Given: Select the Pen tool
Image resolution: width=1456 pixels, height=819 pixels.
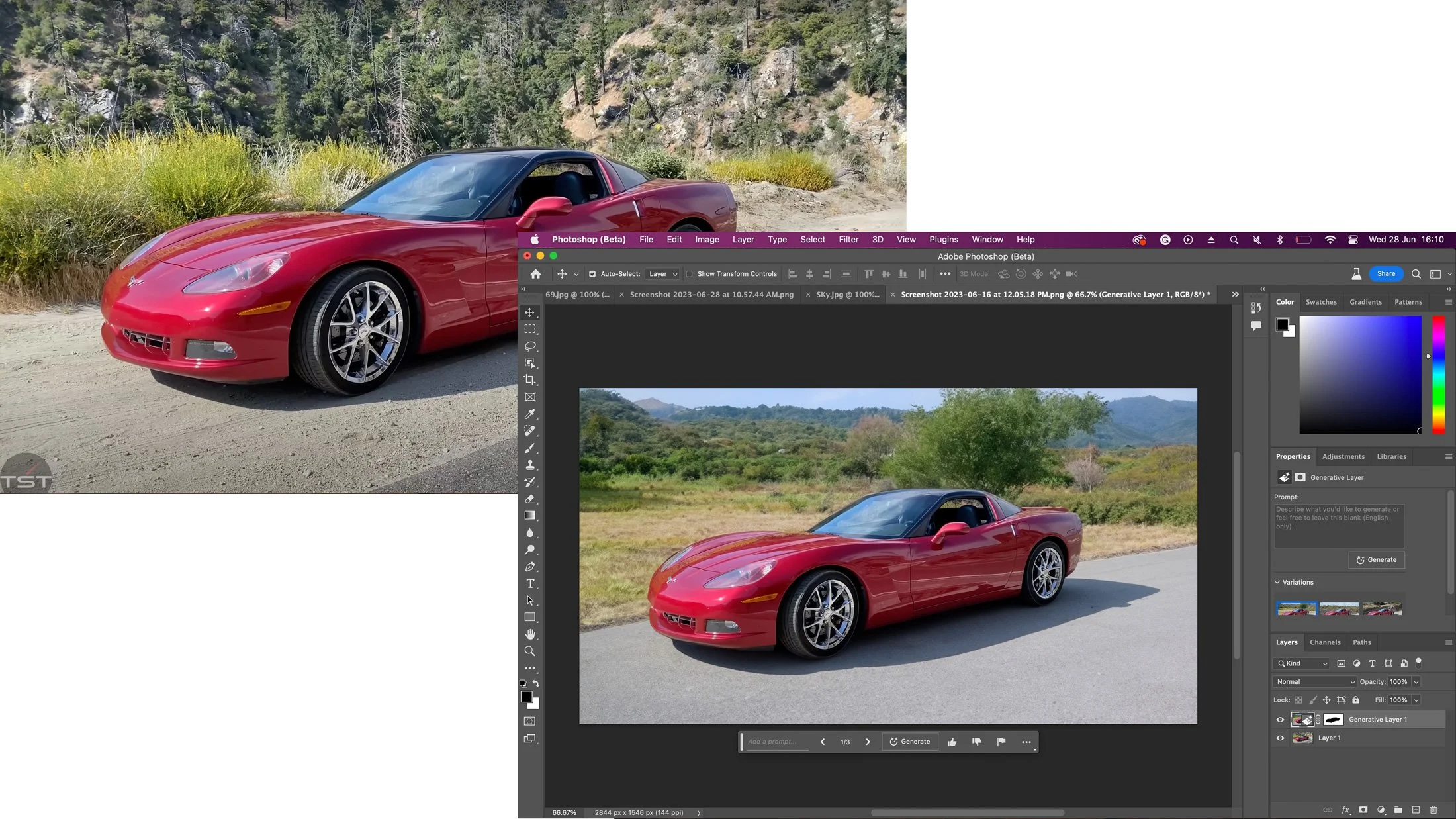Looking at the screenshot, I should pos(530,567).
